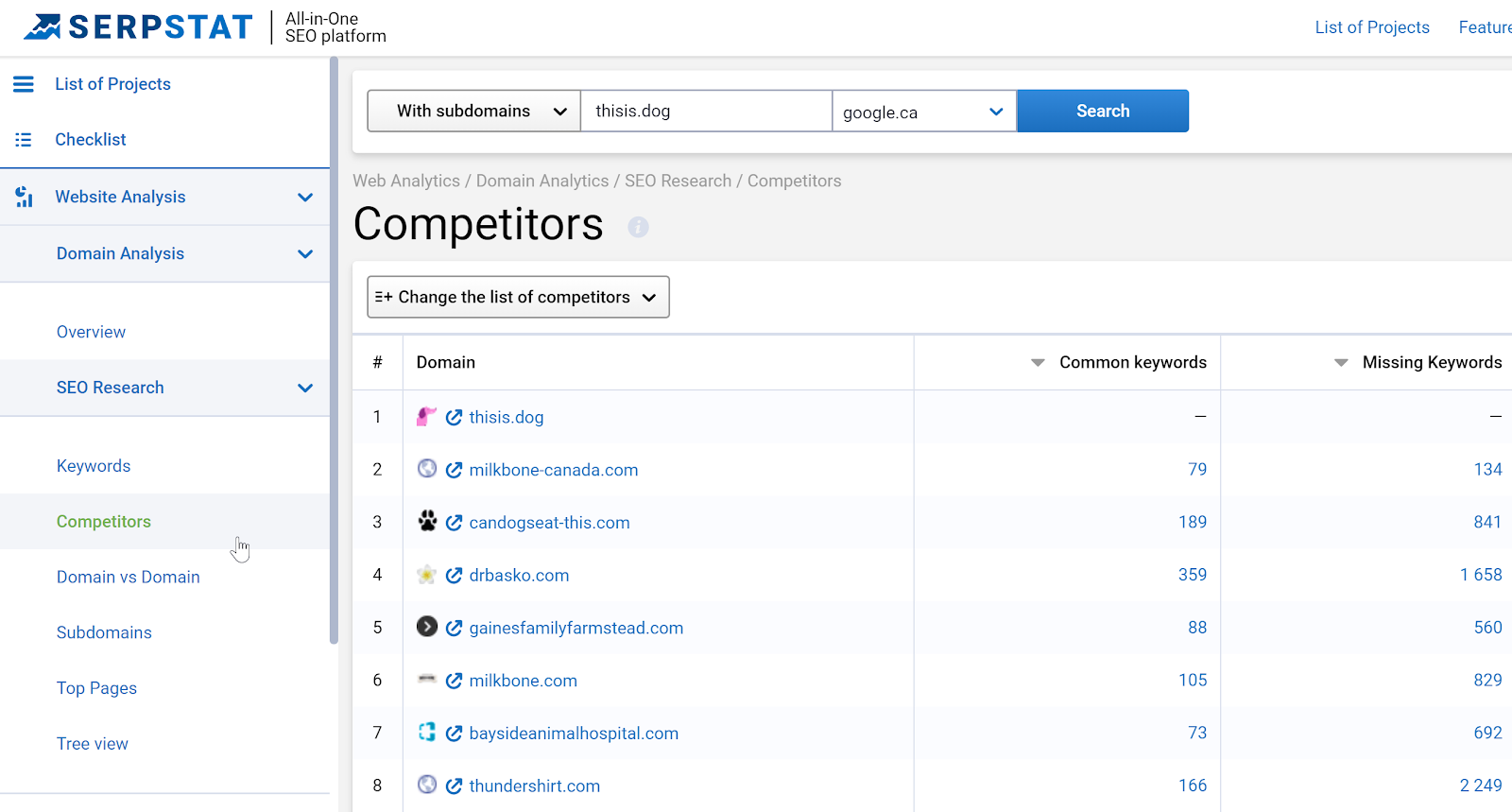
Task: Click the sidebar vertical scrollbar
Action: tap(334, 350)
